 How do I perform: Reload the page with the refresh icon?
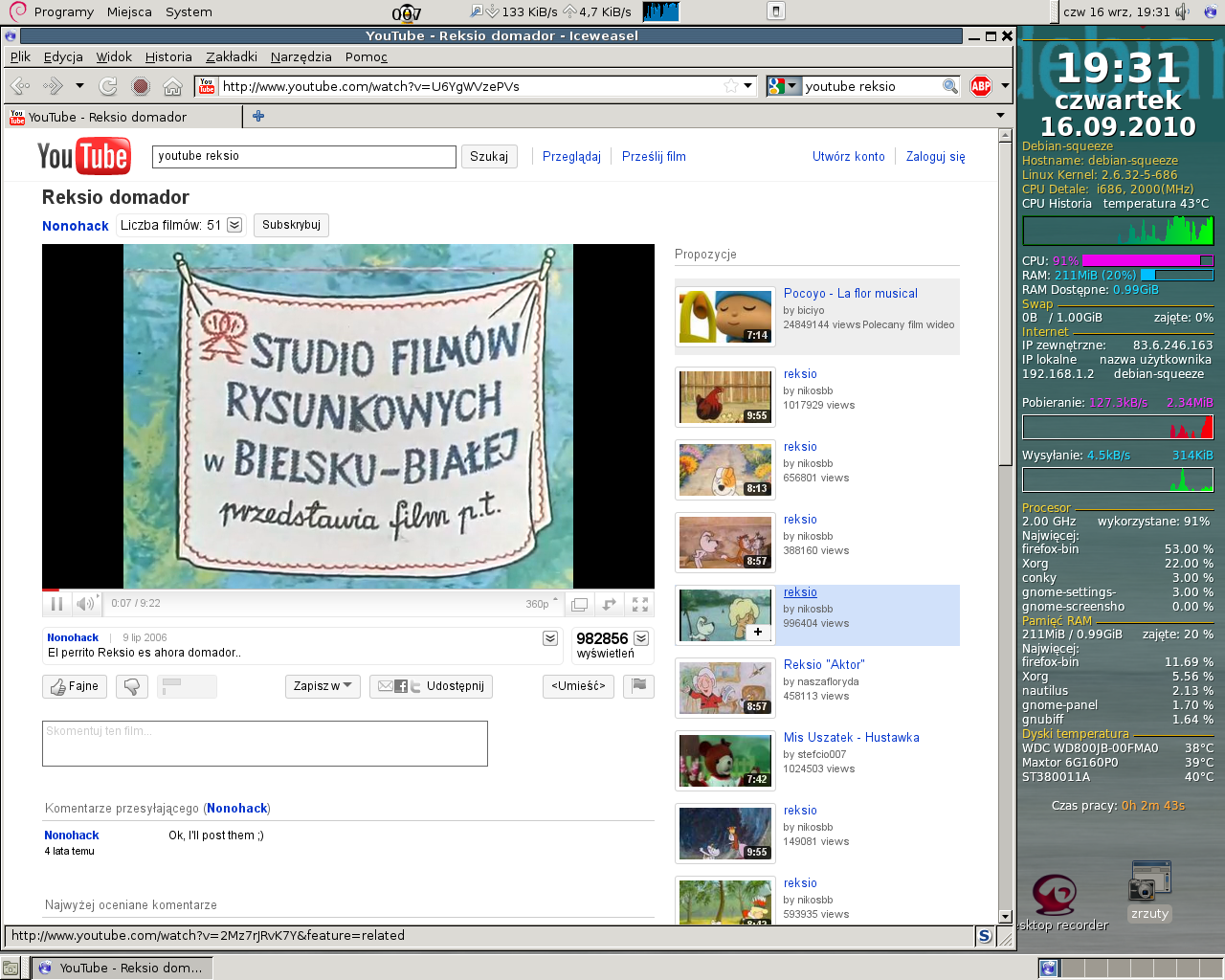tap(108, 86)
